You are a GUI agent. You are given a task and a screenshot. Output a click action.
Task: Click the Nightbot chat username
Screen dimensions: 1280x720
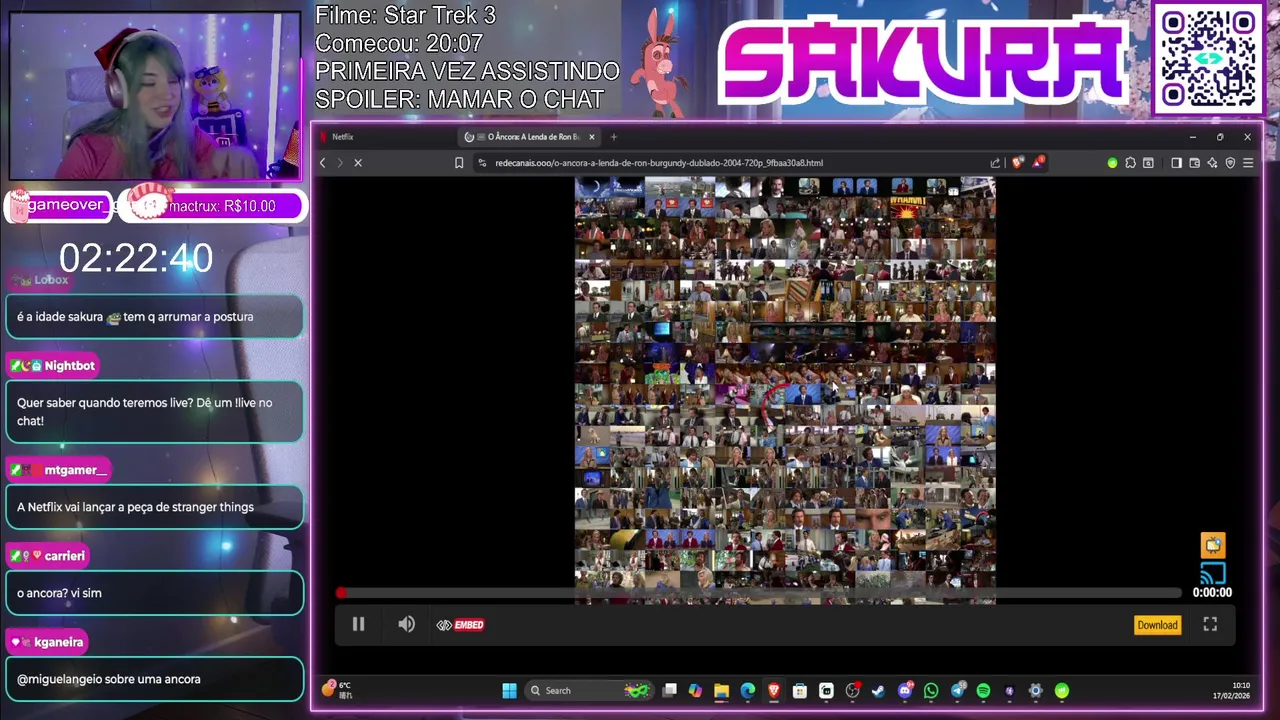pos(69,366)
